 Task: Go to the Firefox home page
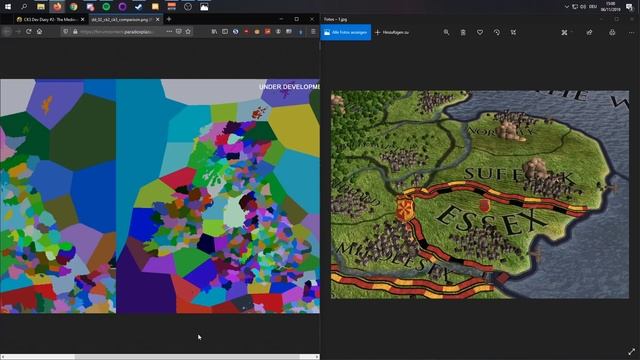[x=40, y=31]
